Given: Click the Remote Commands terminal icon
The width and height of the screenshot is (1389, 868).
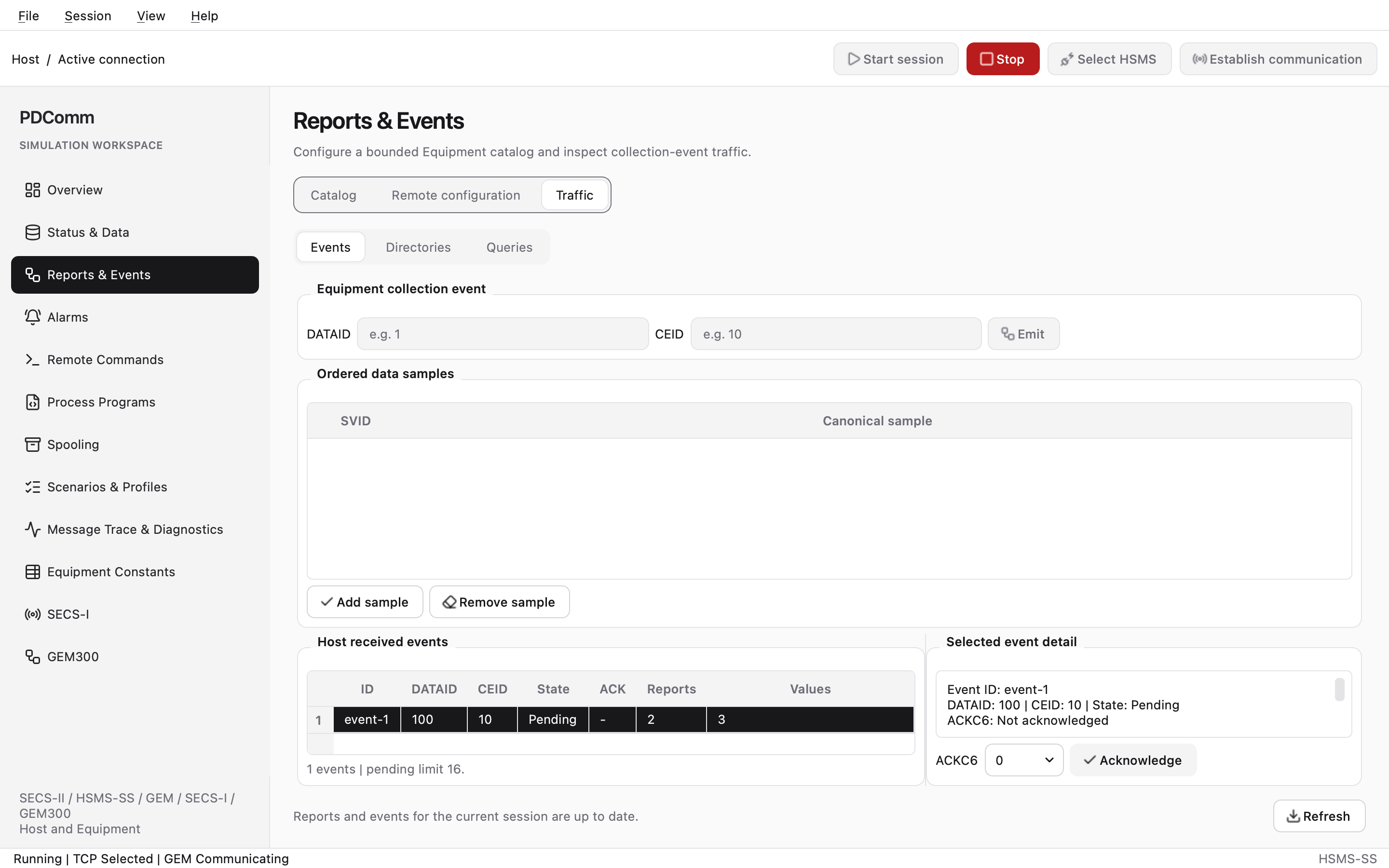Looking at the screenshot, I should tap(33, 360).
